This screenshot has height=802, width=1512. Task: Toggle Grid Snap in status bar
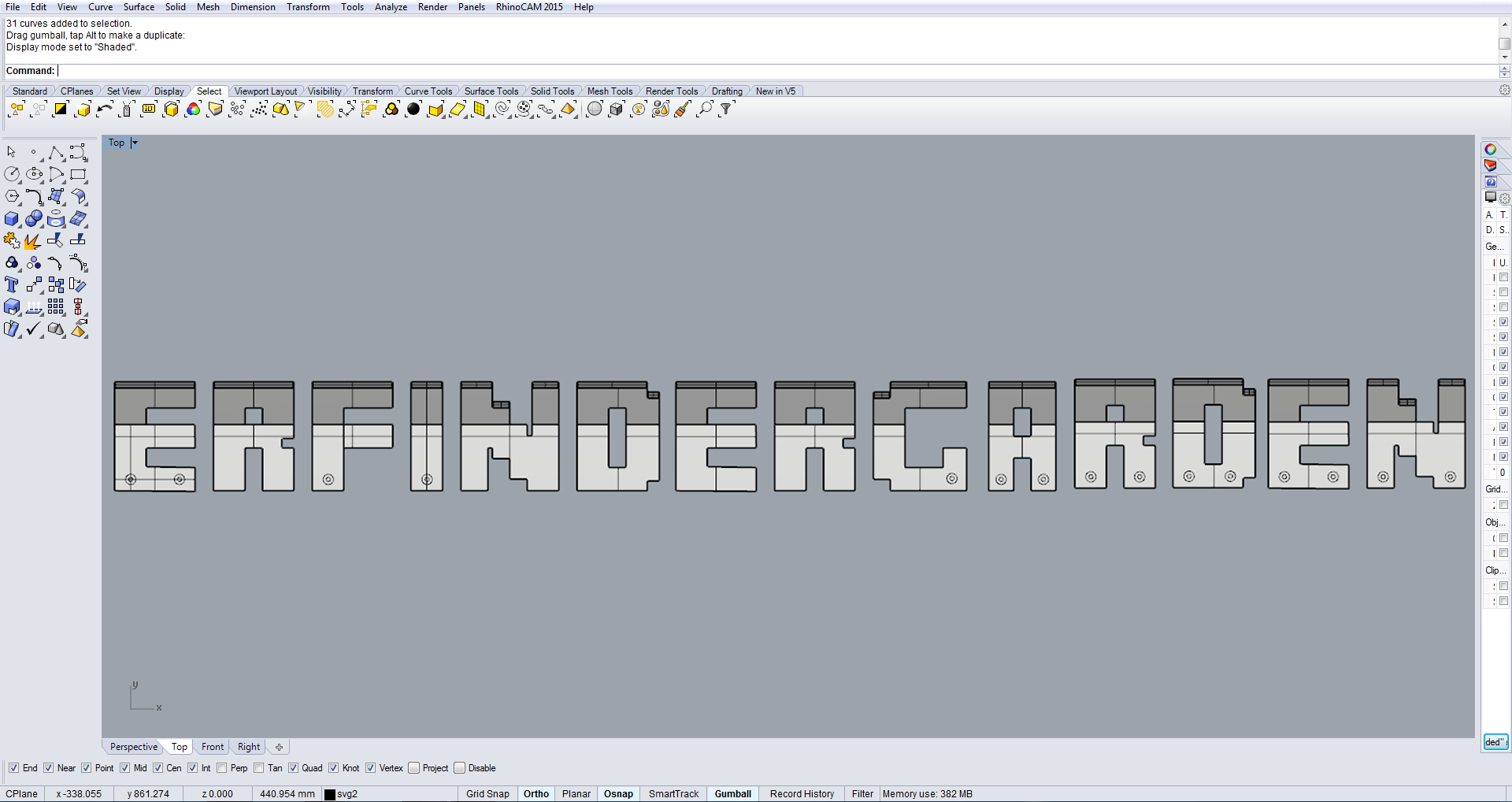coord(487,794)
